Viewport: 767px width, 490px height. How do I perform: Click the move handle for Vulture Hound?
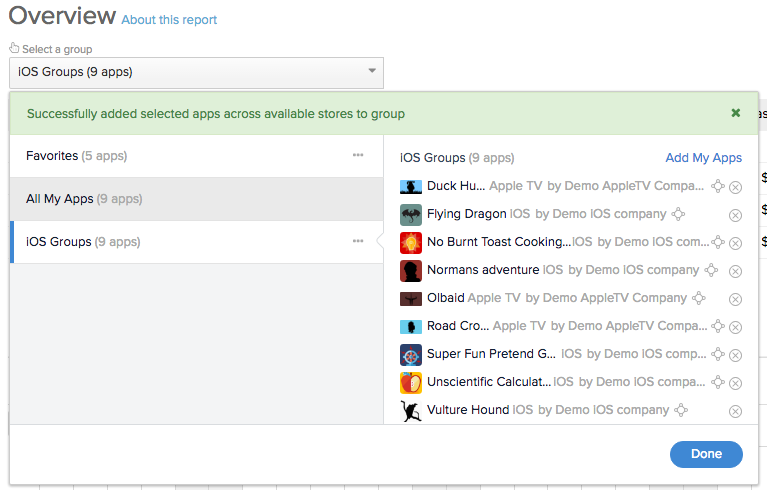coord(681,410)
